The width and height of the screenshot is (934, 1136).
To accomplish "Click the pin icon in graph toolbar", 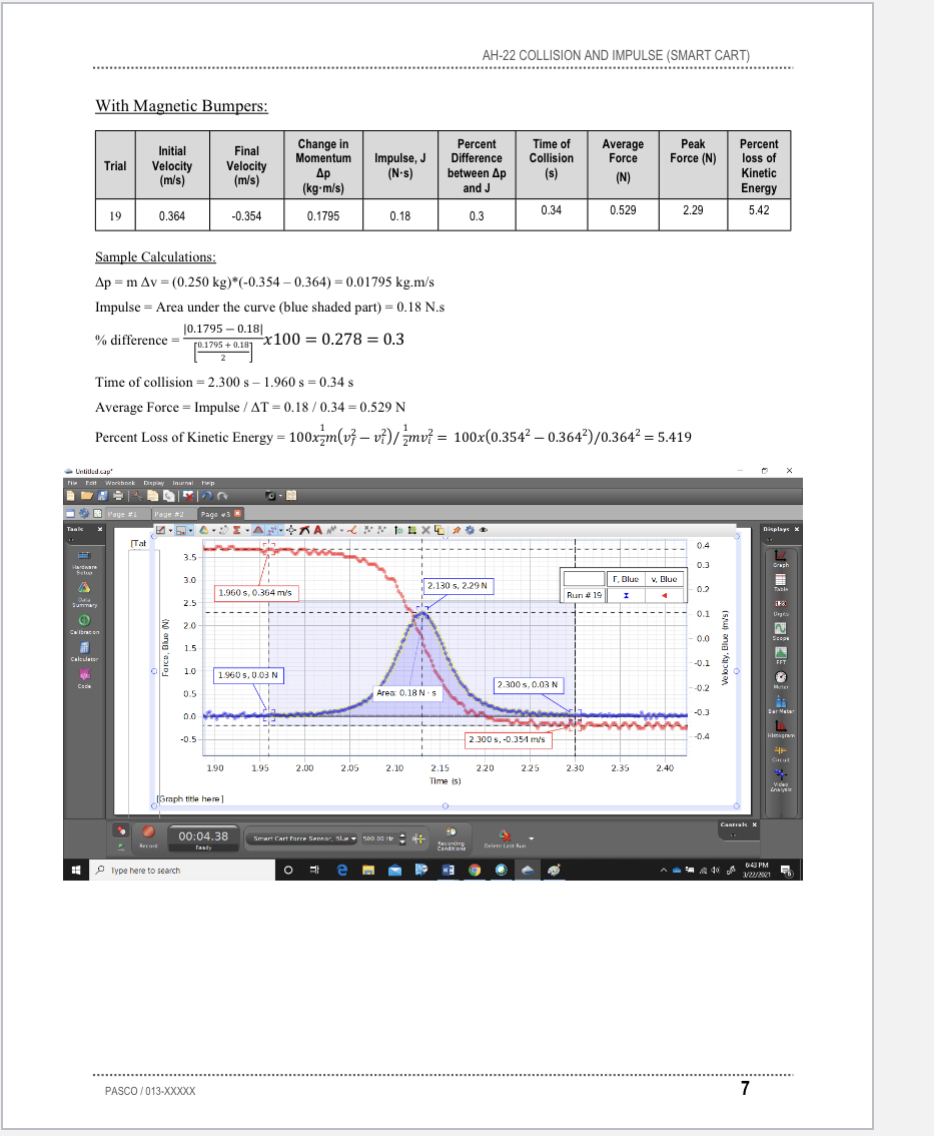I will (x=456, y=530).
